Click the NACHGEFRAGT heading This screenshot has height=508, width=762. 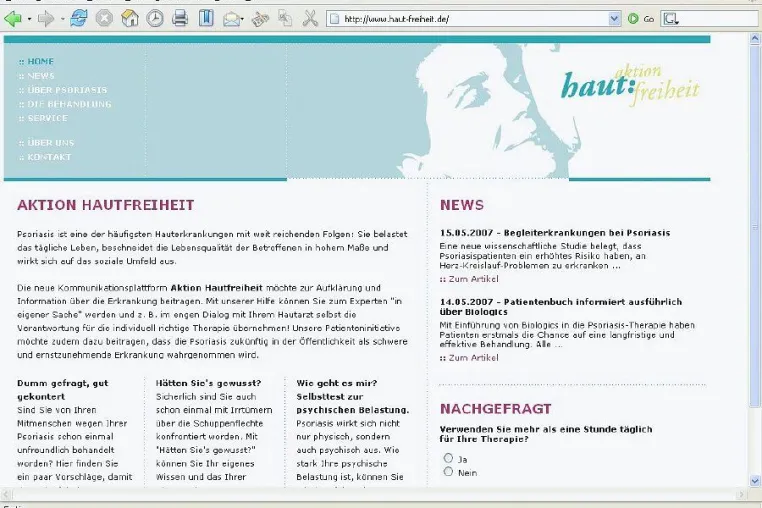[496, 409]
